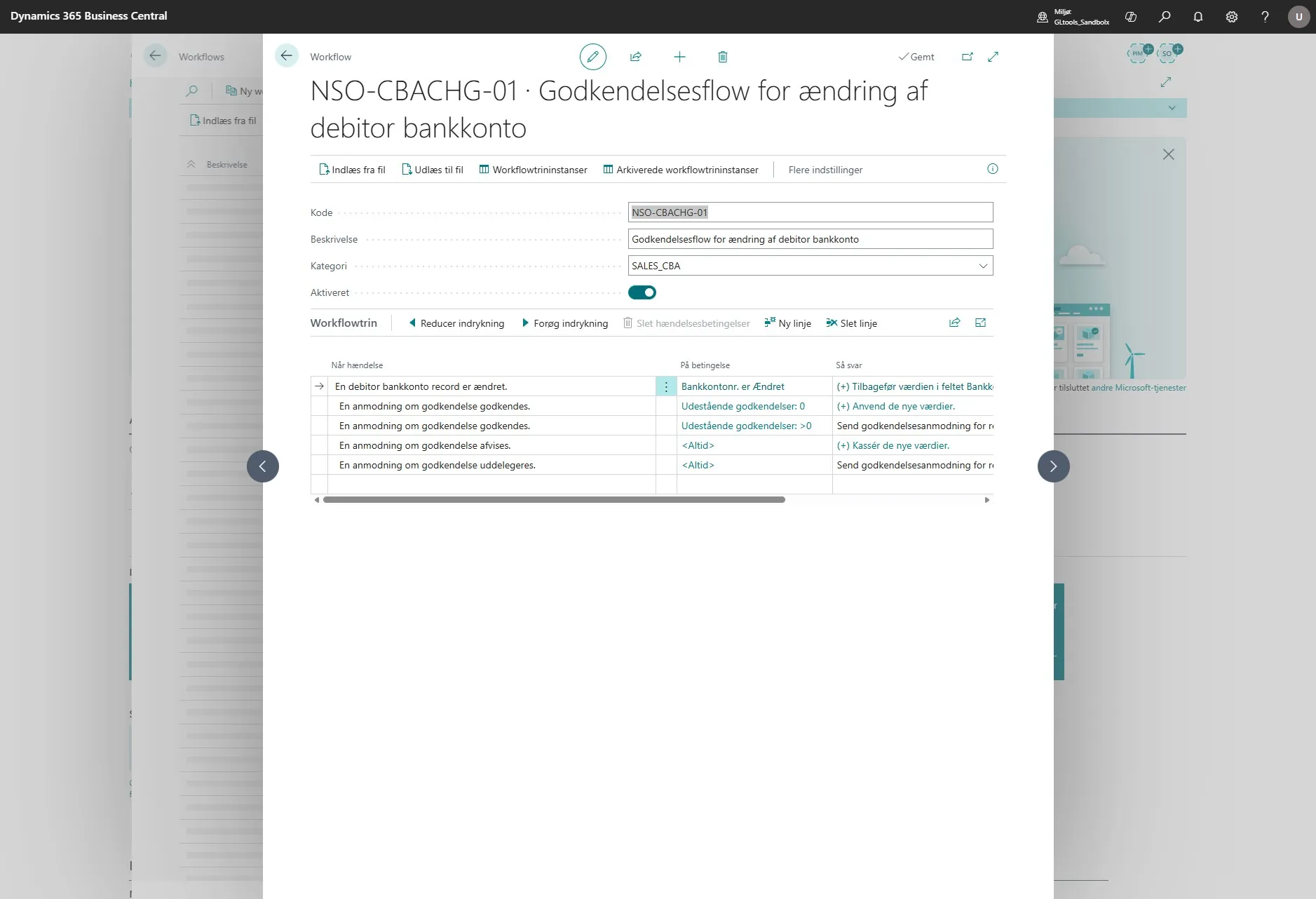The width and height of the screenshot is (1316, 899).
Task: Go to previous record arrow
Action: (263, 466)
